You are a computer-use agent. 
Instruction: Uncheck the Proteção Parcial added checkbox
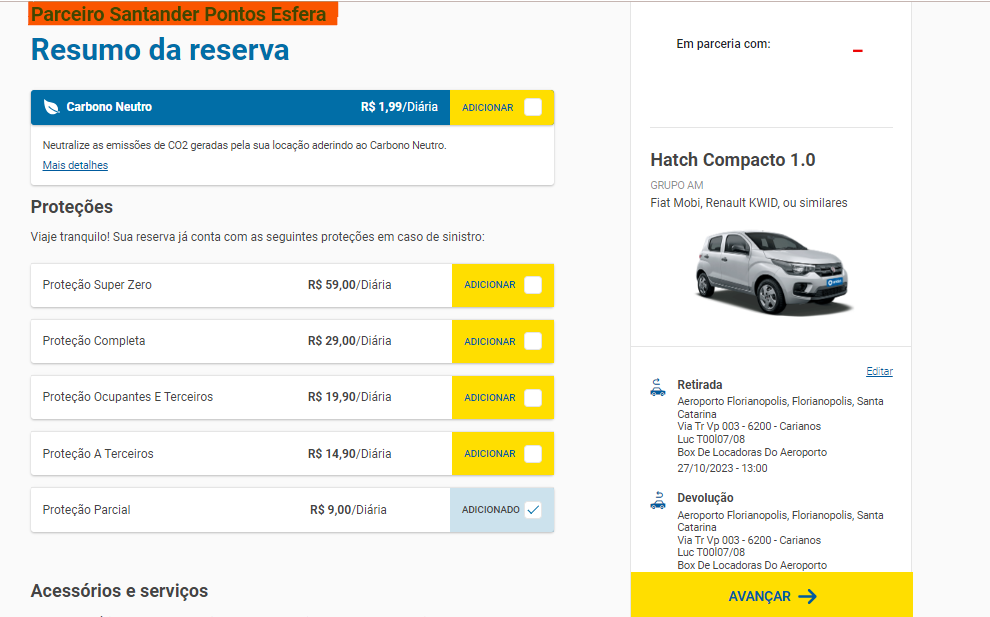click(533, 510)
